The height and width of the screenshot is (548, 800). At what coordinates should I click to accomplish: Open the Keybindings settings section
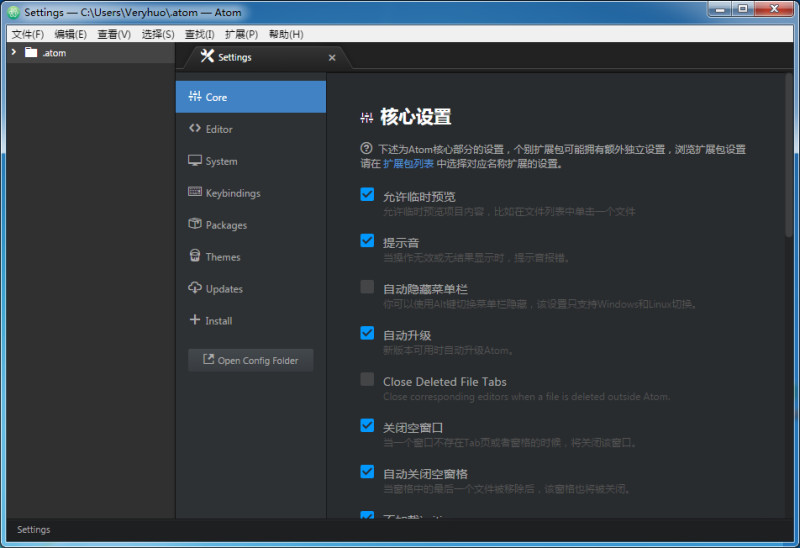pyautogui.click(x=251, y=193)
